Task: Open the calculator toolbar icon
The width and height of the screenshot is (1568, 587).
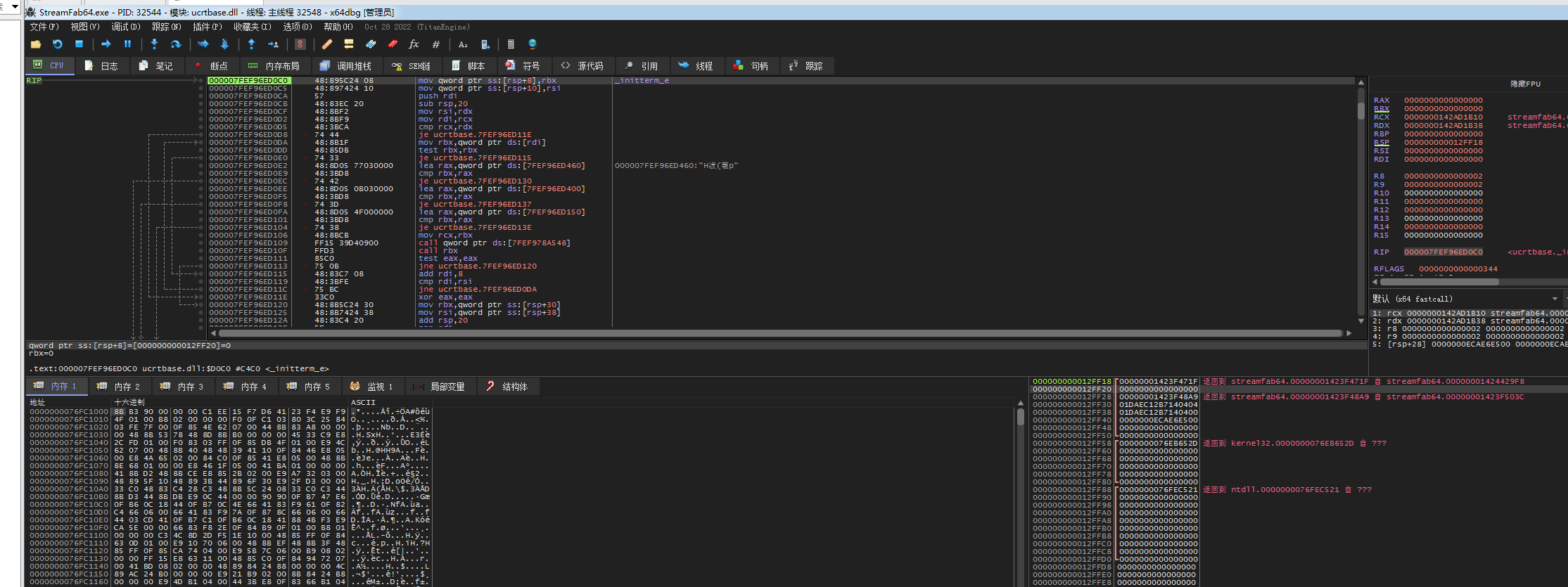Action: 511,44
